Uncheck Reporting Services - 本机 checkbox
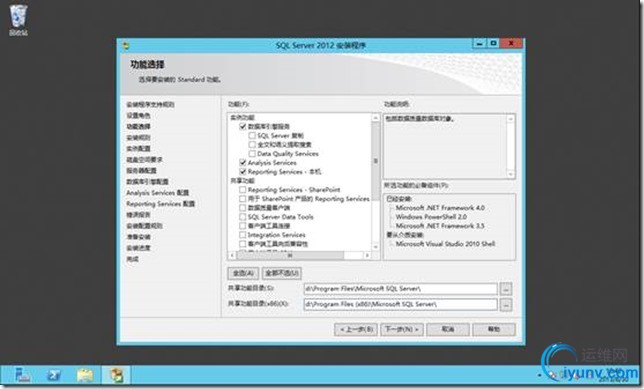Screen dimensions: 644x389 point(243,172)
